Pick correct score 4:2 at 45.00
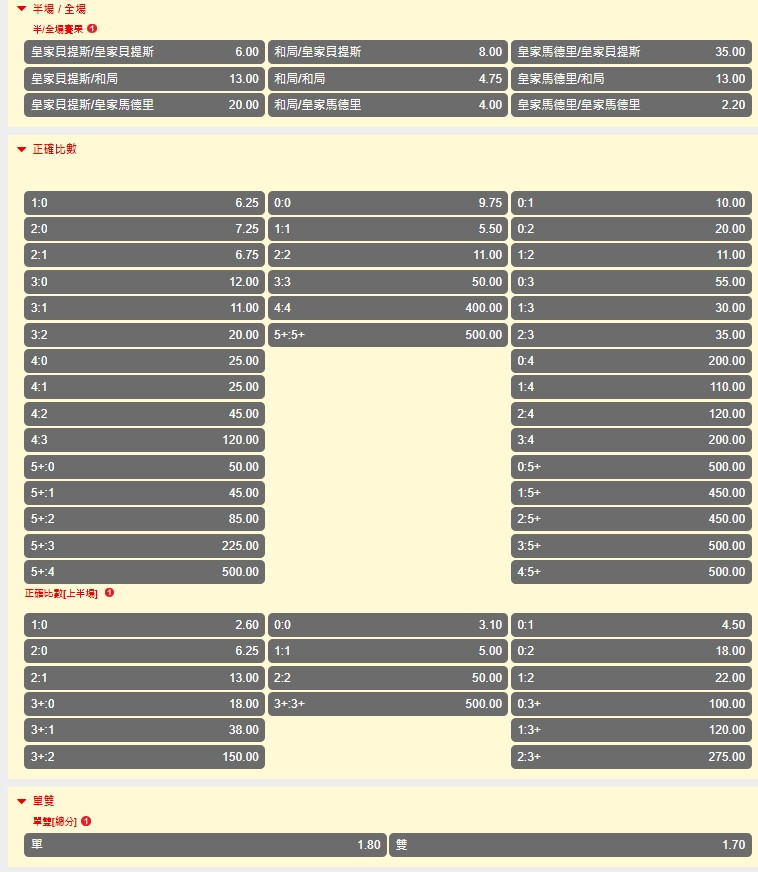This screenshot has width=758, height=872. click(144, 413)
